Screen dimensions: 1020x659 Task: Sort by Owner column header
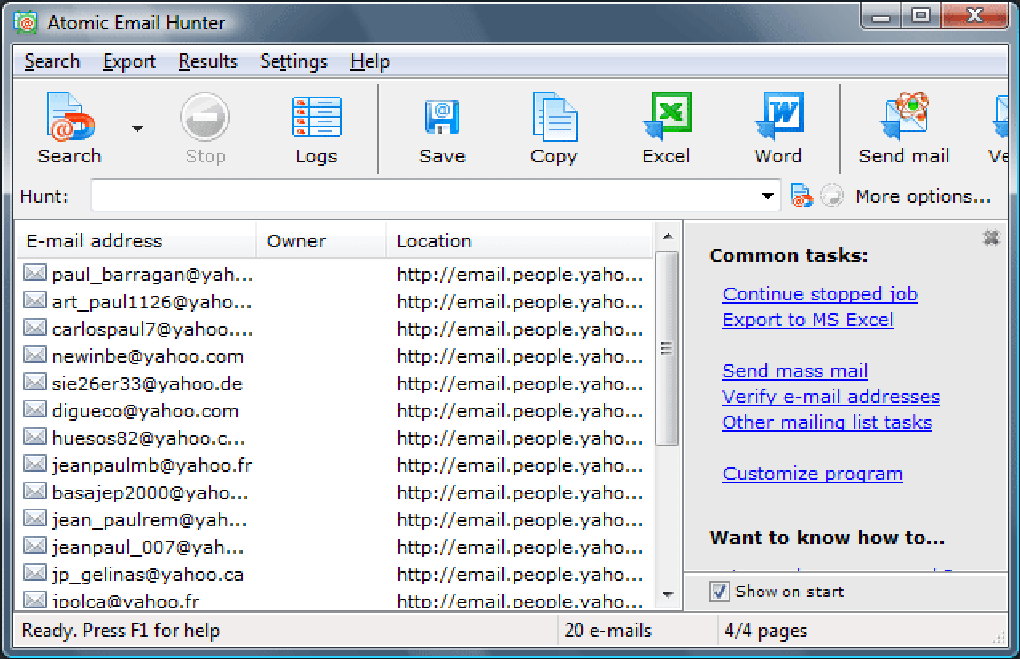pyautogui.click(x=321, y=241)
